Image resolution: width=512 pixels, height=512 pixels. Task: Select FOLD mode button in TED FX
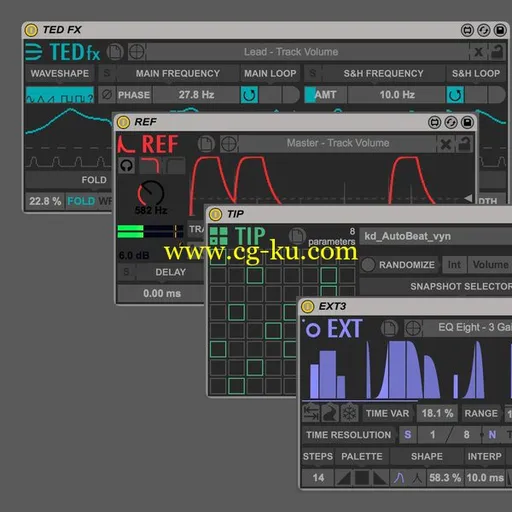(81, 201)
